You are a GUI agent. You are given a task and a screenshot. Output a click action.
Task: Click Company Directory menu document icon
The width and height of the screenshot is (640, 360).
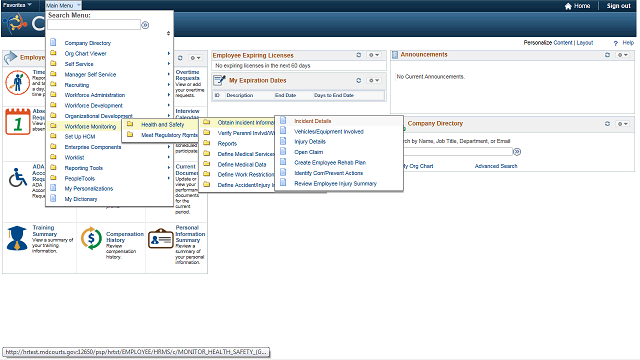pos(53,42)
